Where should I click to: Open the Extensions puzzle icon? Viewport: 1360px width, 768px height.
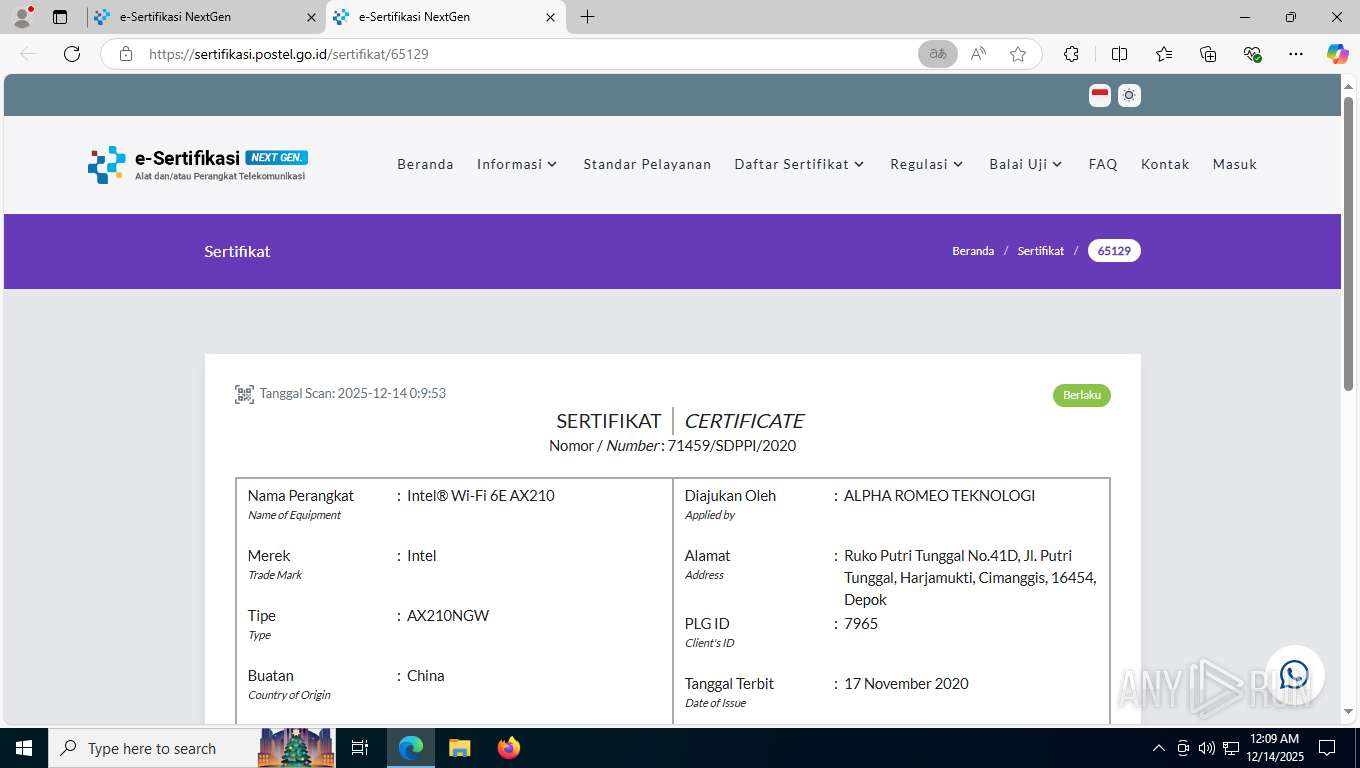[x=1071, y=54]
